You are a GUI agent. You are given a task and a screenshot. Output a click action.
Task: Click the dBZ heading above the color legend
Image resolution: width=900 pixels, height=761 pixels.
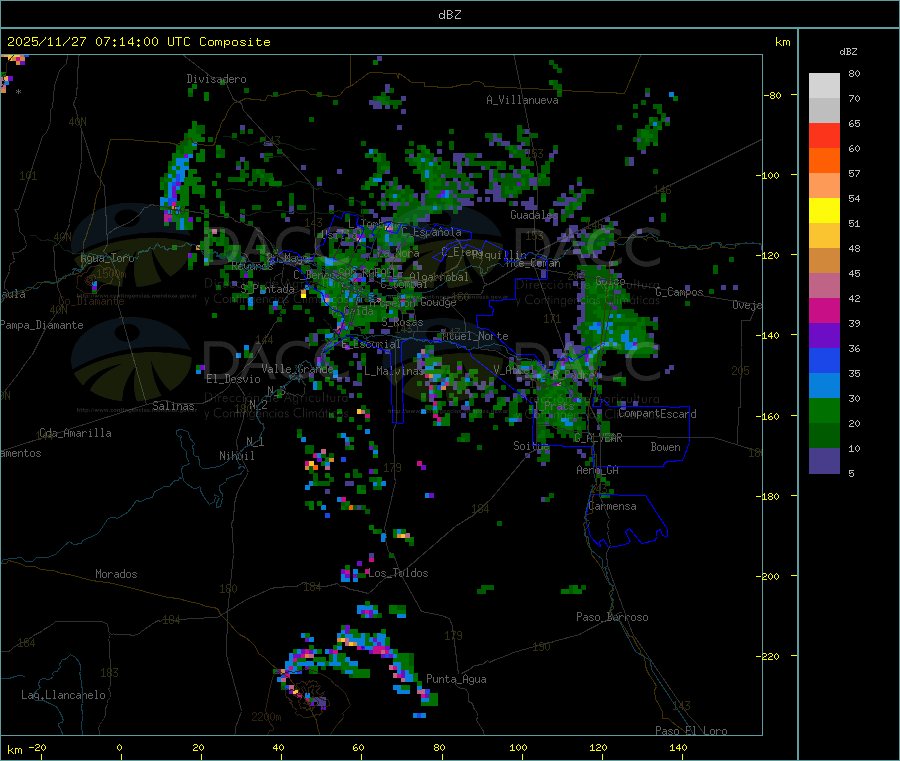tap(848, 52)
